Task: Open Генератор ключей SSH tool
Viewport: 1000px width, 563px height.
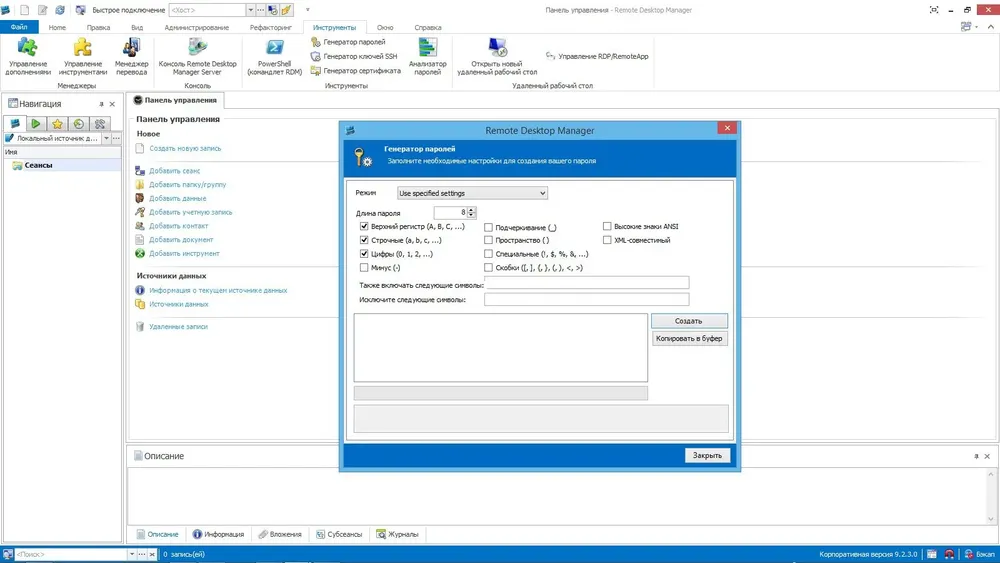Action: click(354, 56)
